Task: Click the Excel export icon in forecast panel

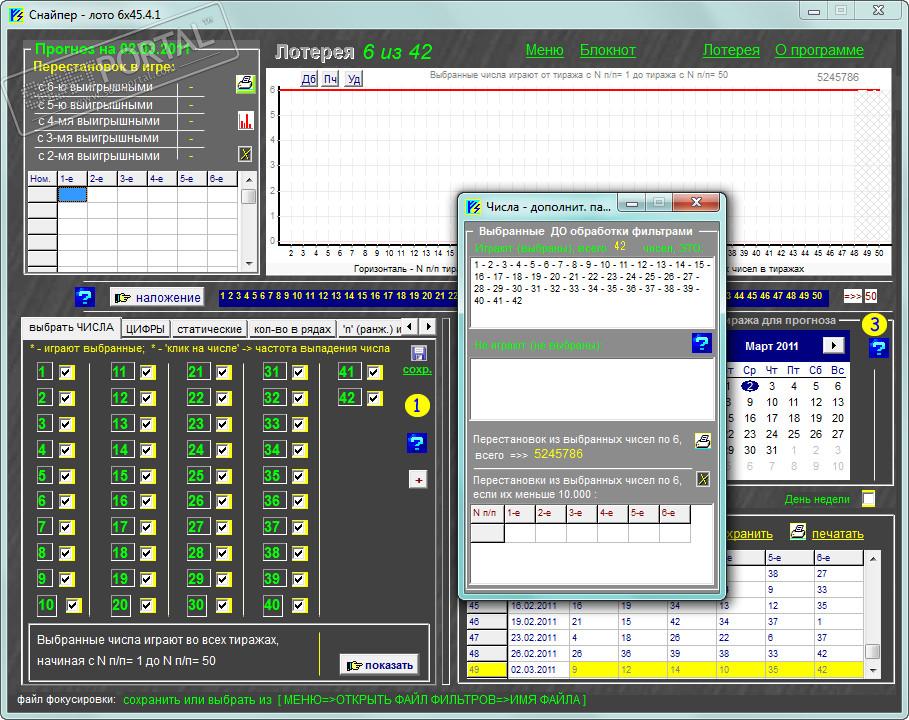Action: 246,154
